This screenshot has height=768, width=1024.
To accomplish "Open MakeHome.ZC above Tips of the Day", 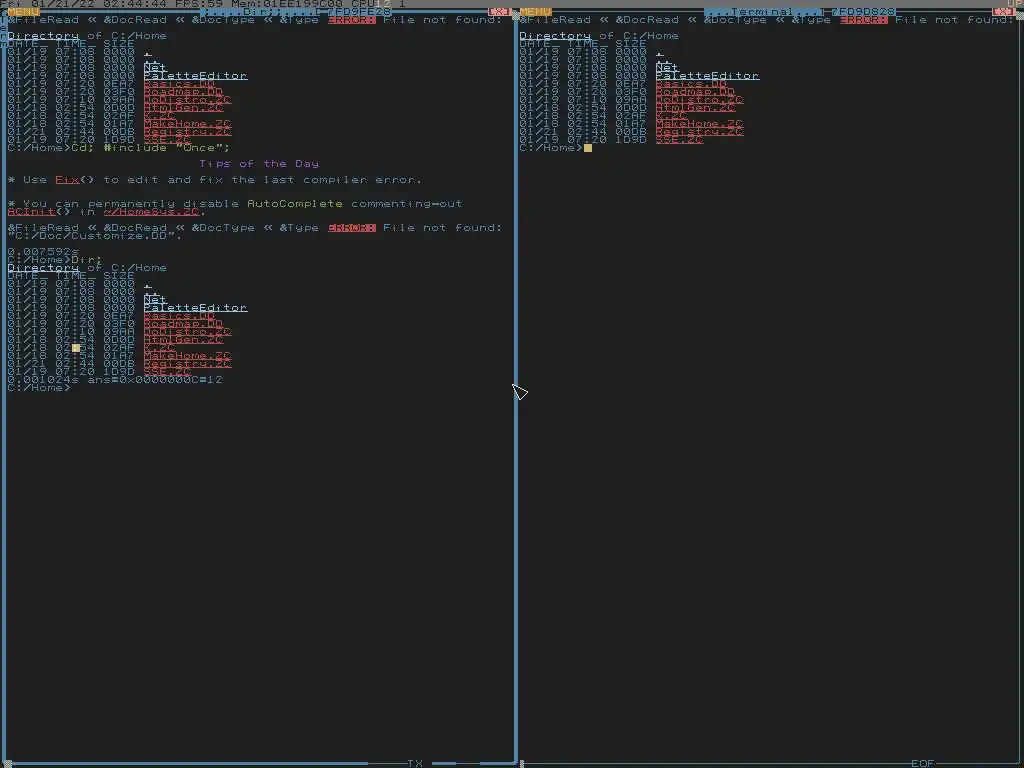I will click(x=187, y=123).
